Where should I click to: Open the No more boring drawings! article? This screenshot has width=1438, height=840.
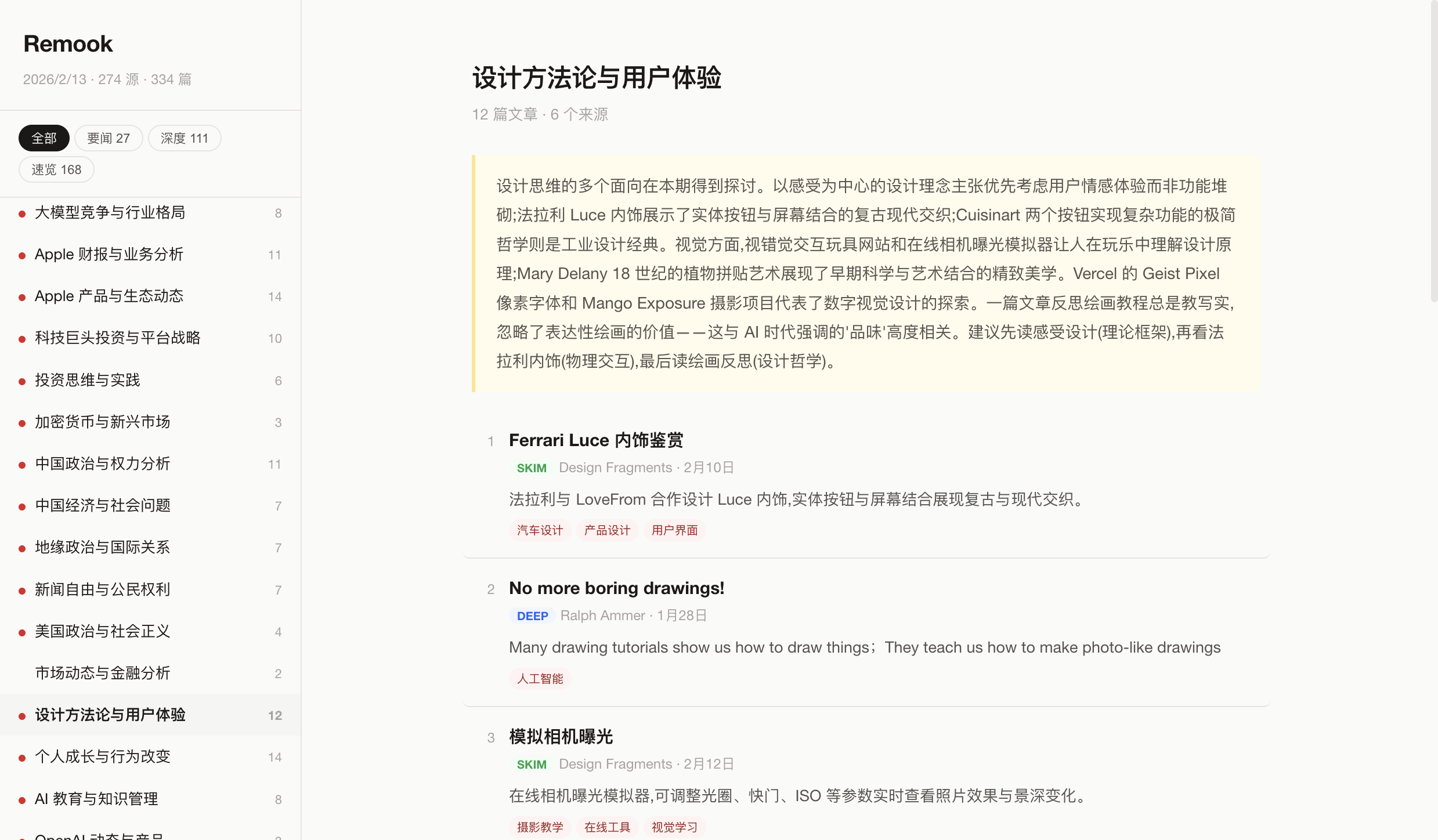(616, 588)
